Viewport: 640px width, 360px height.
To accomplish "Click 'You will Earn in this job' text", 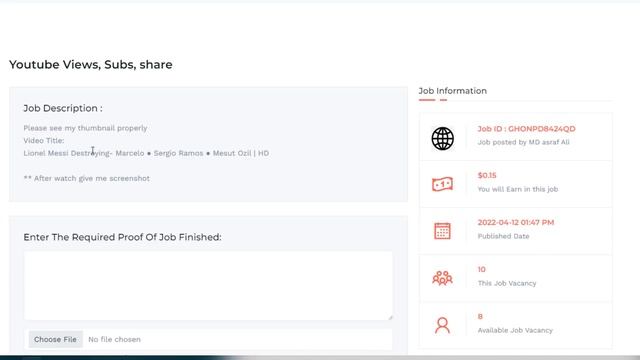I will point(518,189).
